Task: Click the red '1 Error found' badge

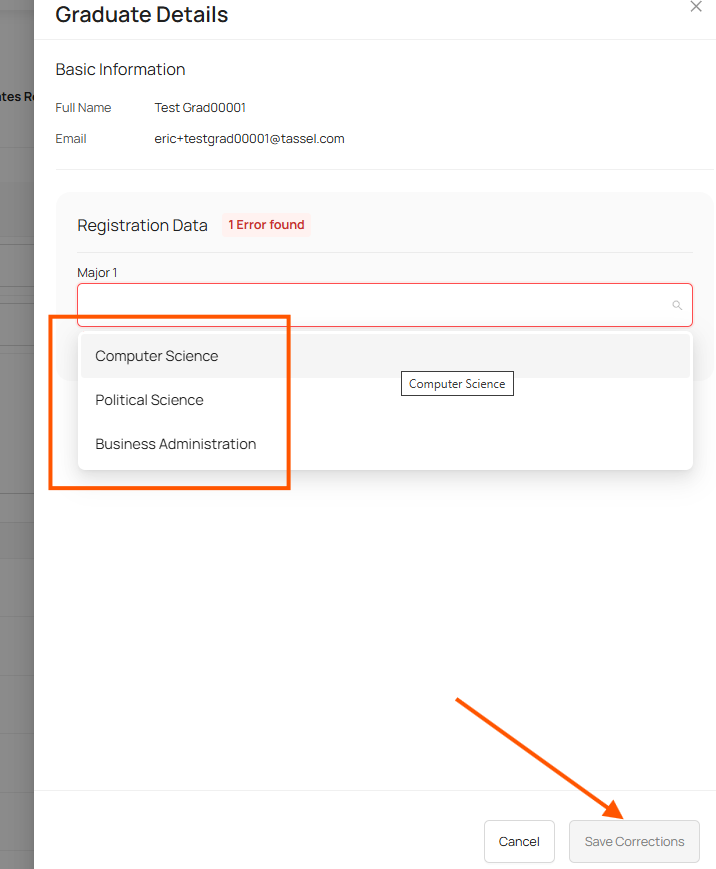Action: (x=266, y=225)
